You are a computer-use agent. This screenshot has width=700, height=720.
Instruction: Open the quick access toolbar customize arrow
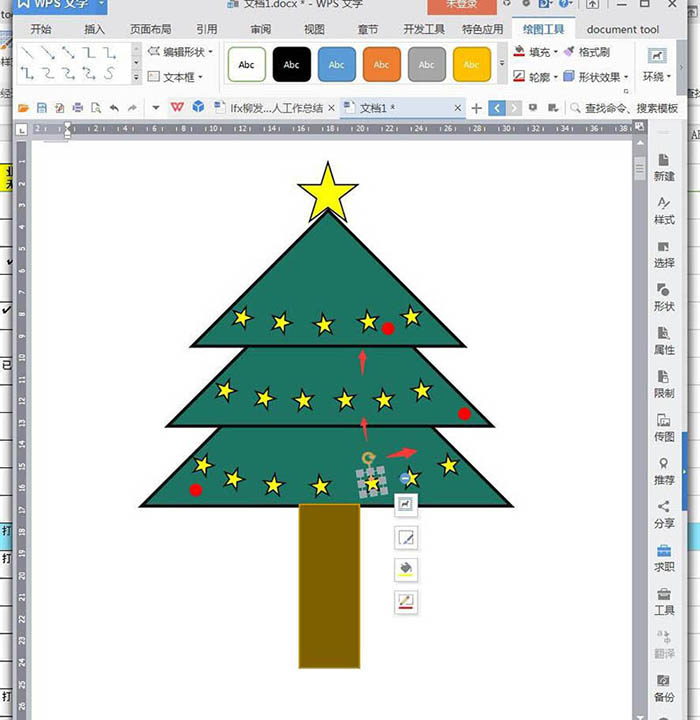click(x=156, y=108)
